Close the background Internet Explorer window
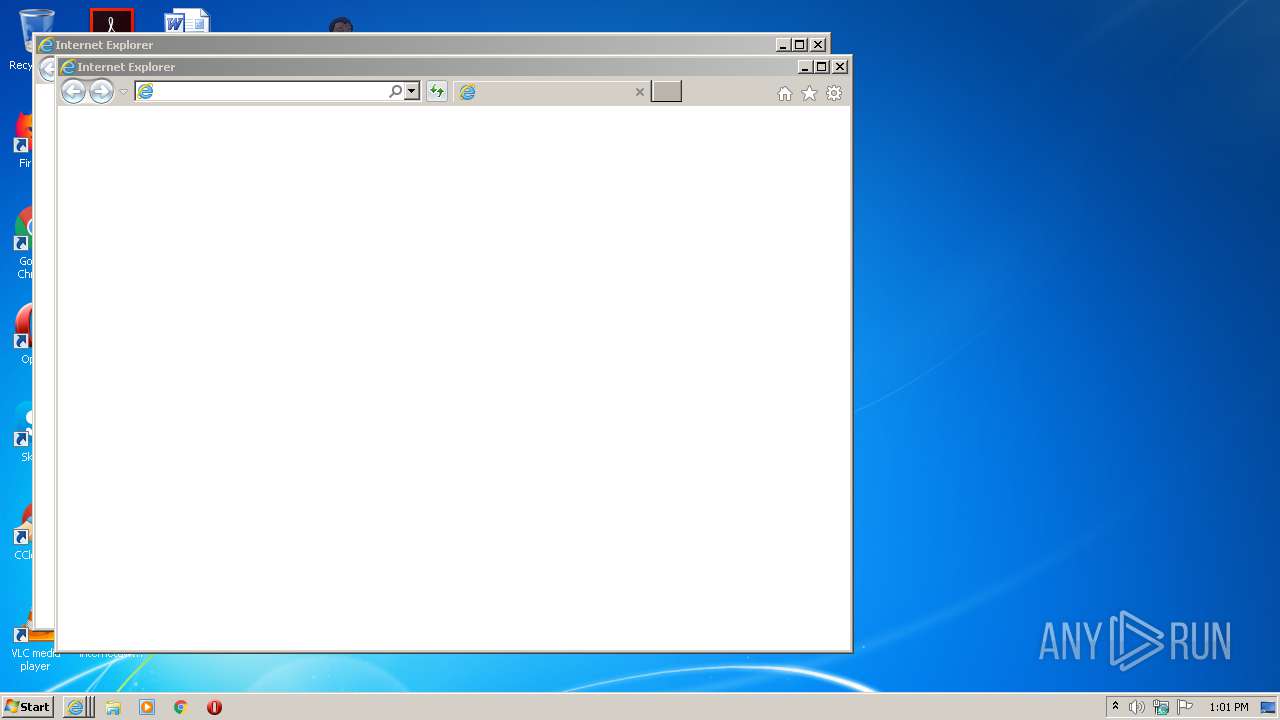Viewport: 1280px width, 720px height. 818,45
